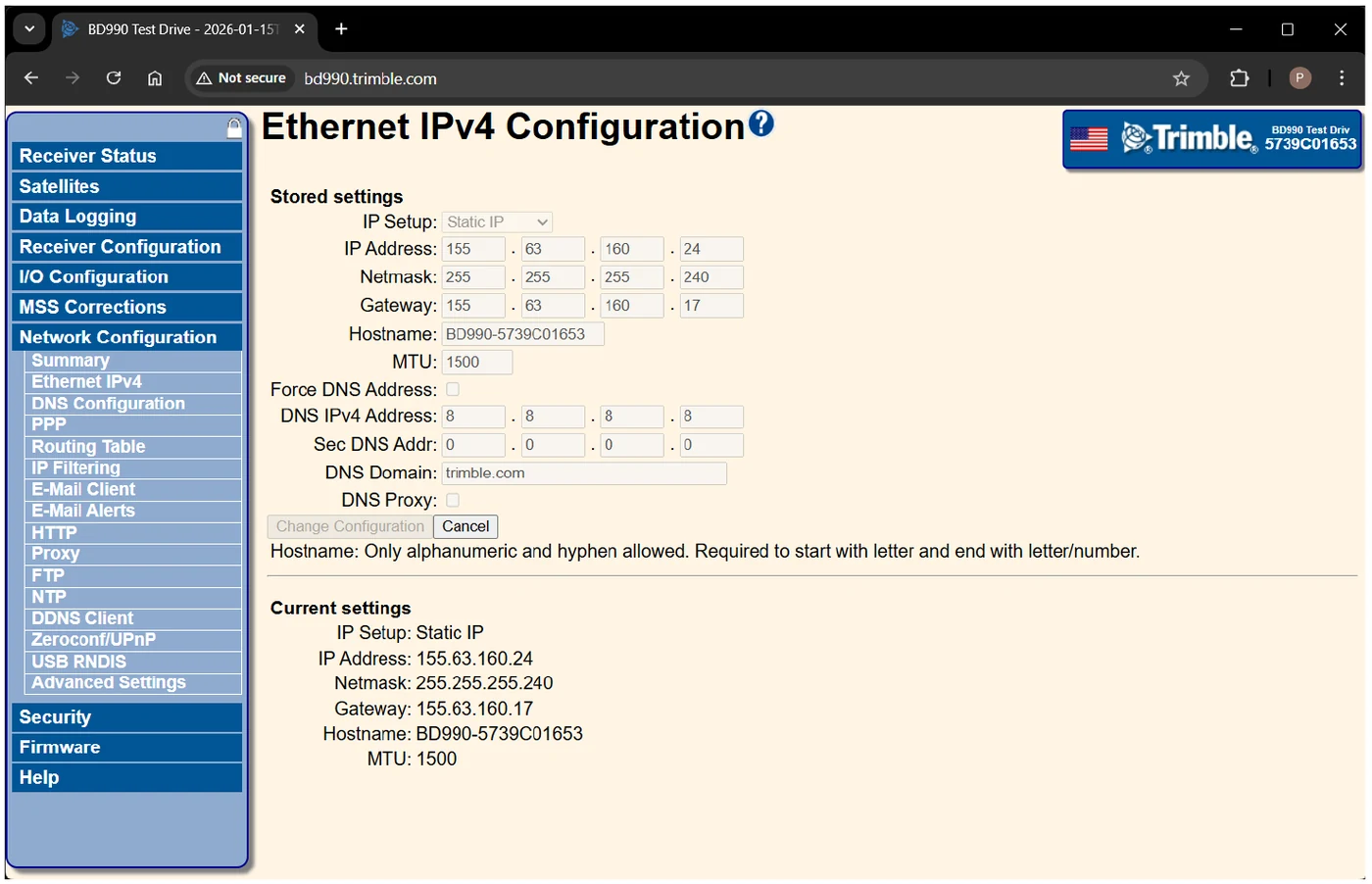Image resolution: width=1372 pixels, height=884 pixels.
Task: Click the browser address bar URL
Action: click(370, 78)
